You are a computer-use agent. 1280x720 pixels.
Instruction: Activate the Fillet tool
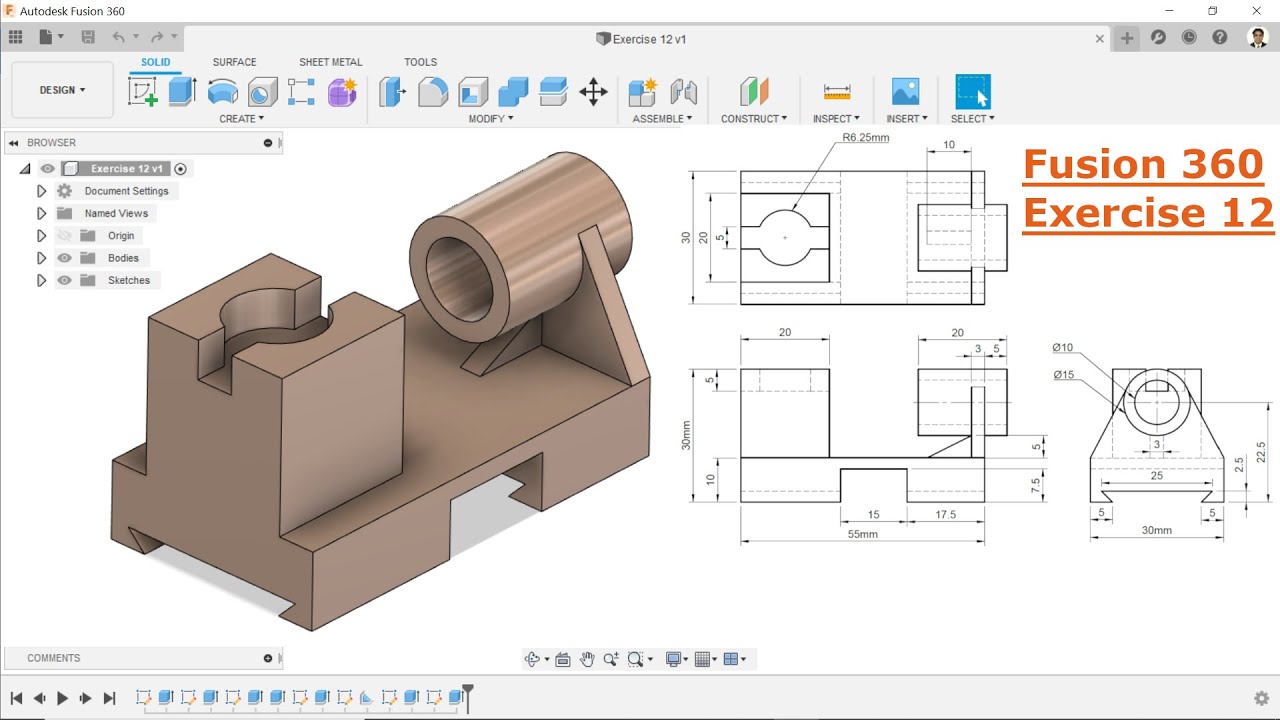pos(433,92)
